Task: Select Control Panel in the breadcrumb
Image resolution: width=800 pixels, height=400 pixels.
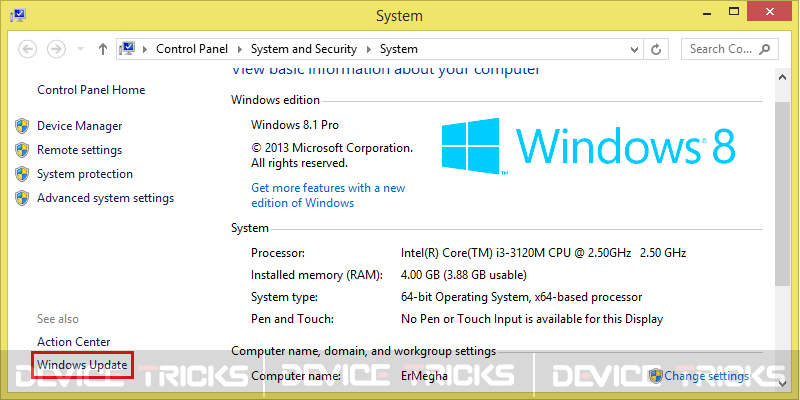Action: point(192,49)
